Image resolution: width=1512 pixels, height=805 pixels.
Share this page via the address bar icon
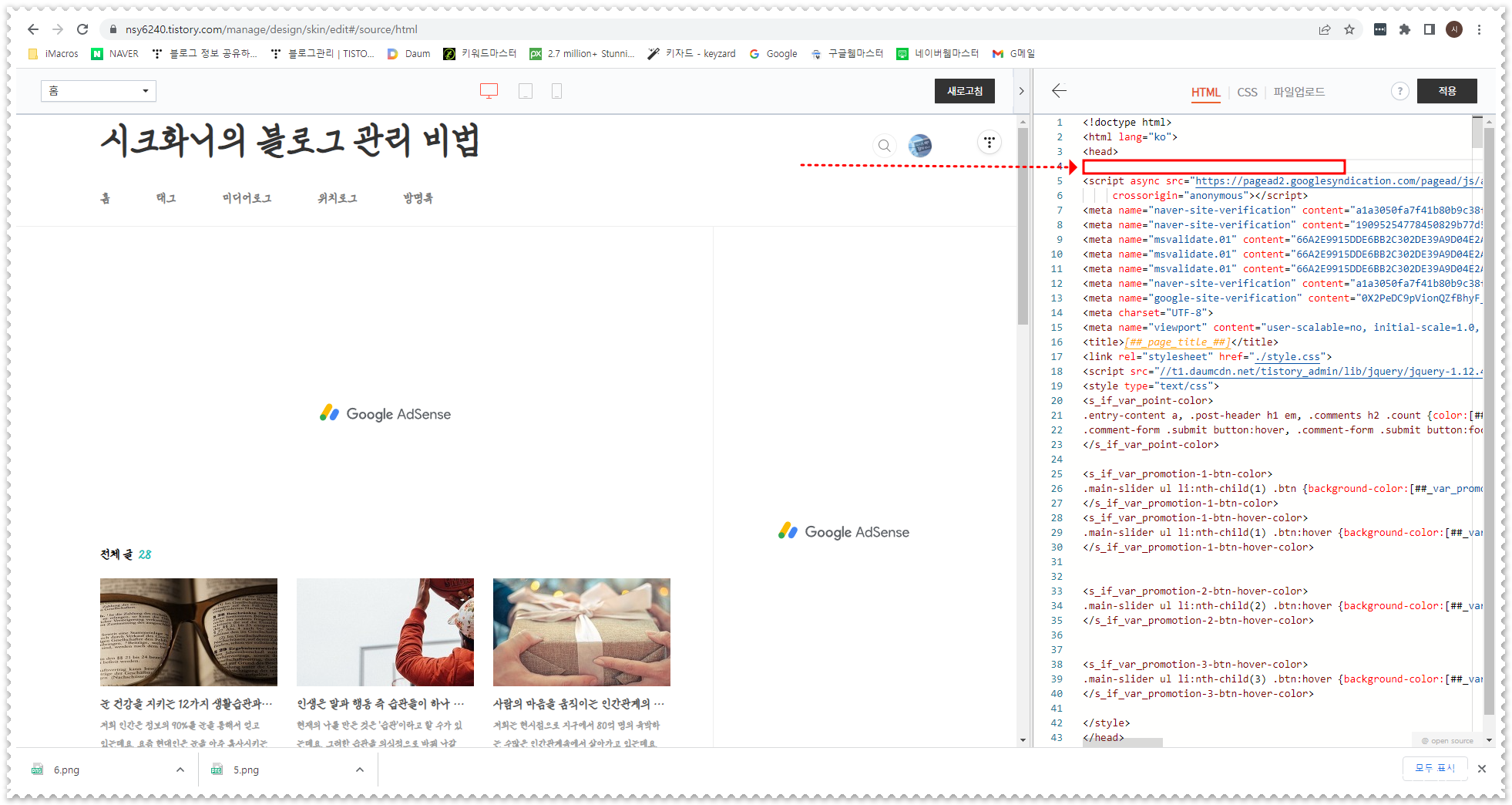[x=1325, y=29]
